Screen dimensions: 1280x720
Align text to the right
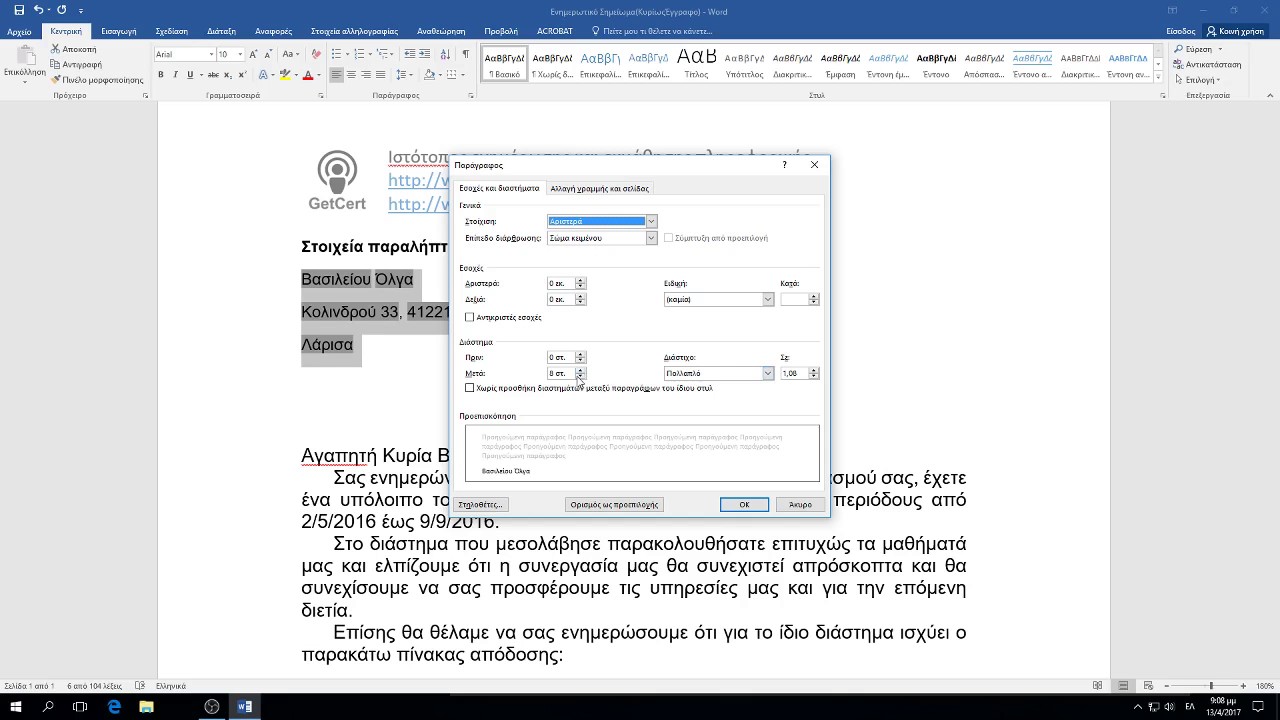[x=366, y=75]
